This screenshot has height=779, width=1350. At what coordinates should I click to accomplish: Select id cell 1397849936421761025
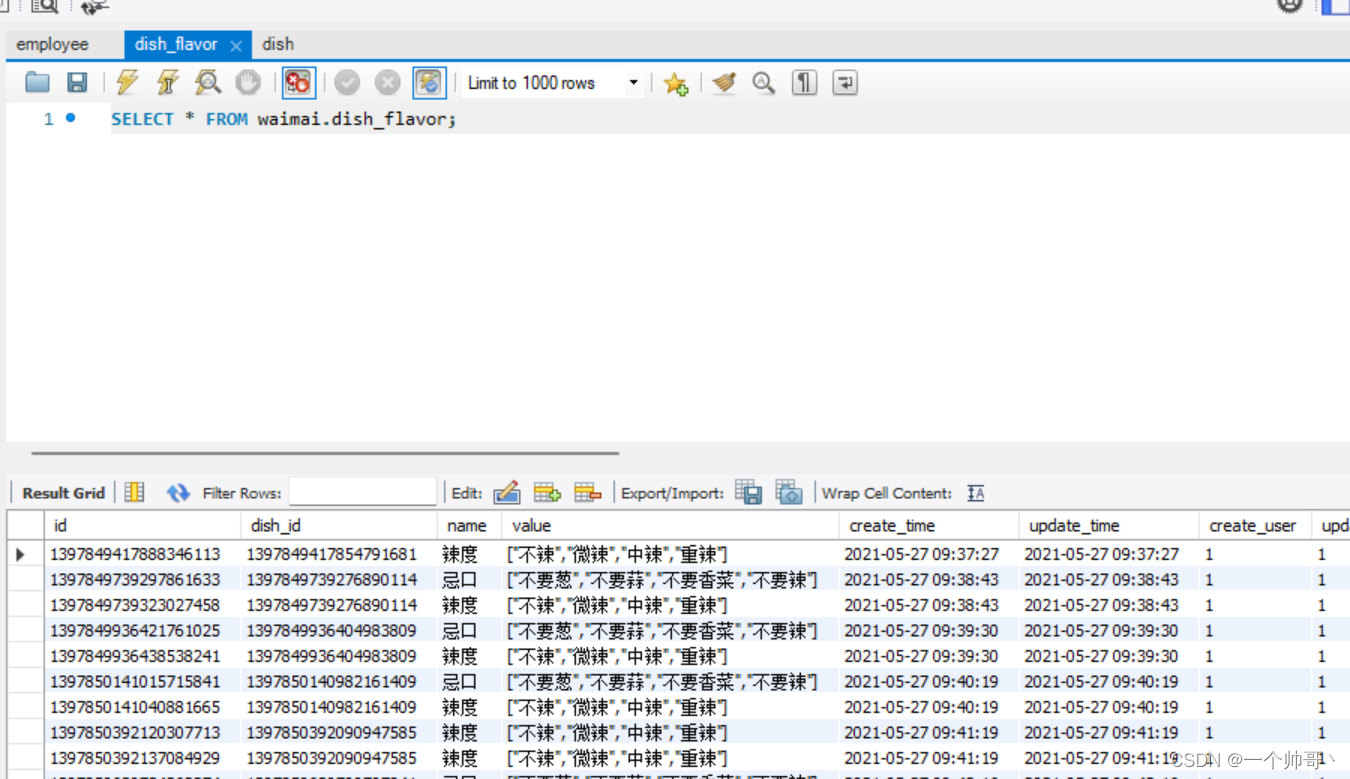coord(144,631)
